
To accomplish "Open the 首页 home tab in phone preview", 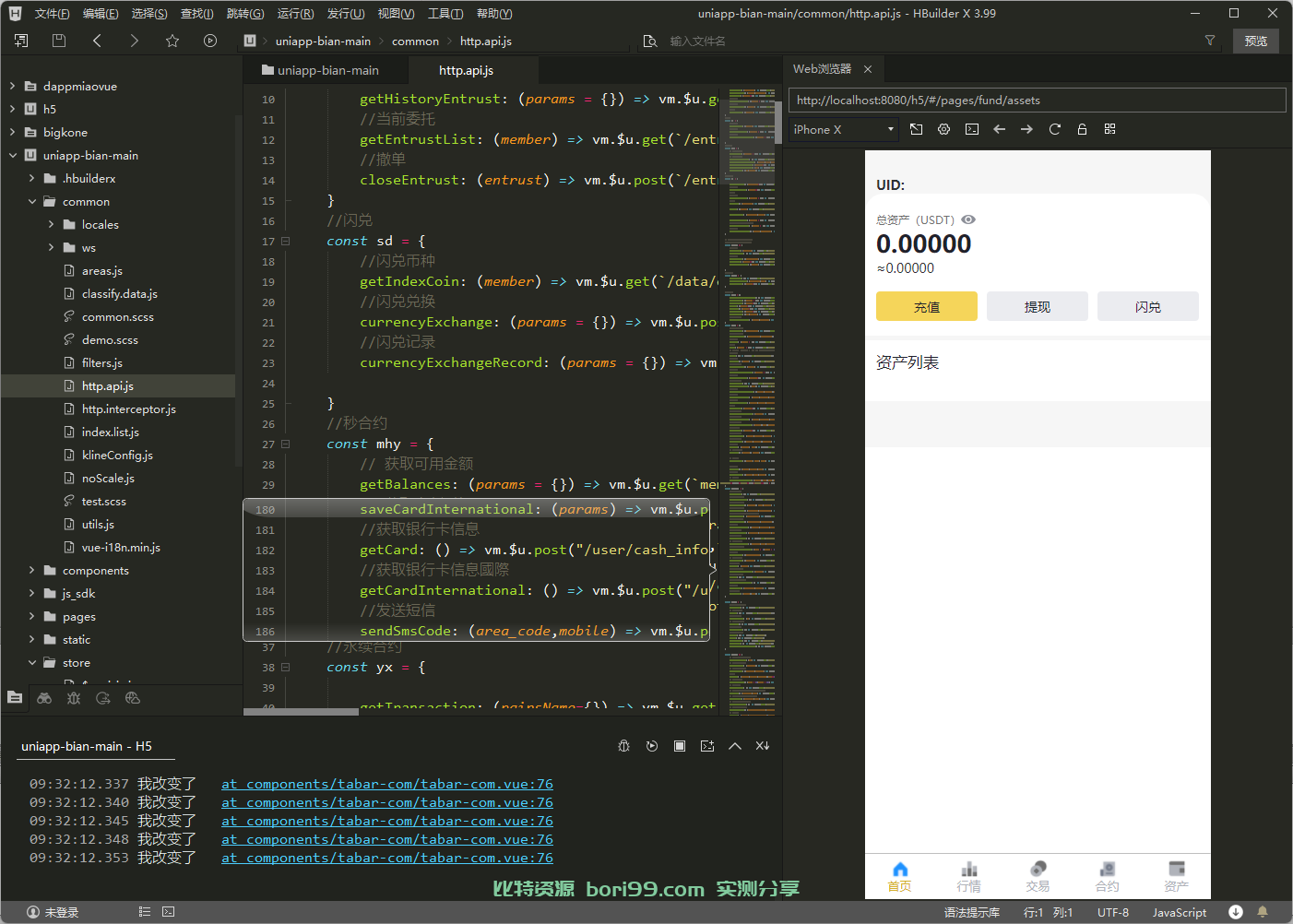I will pos(900,877).
